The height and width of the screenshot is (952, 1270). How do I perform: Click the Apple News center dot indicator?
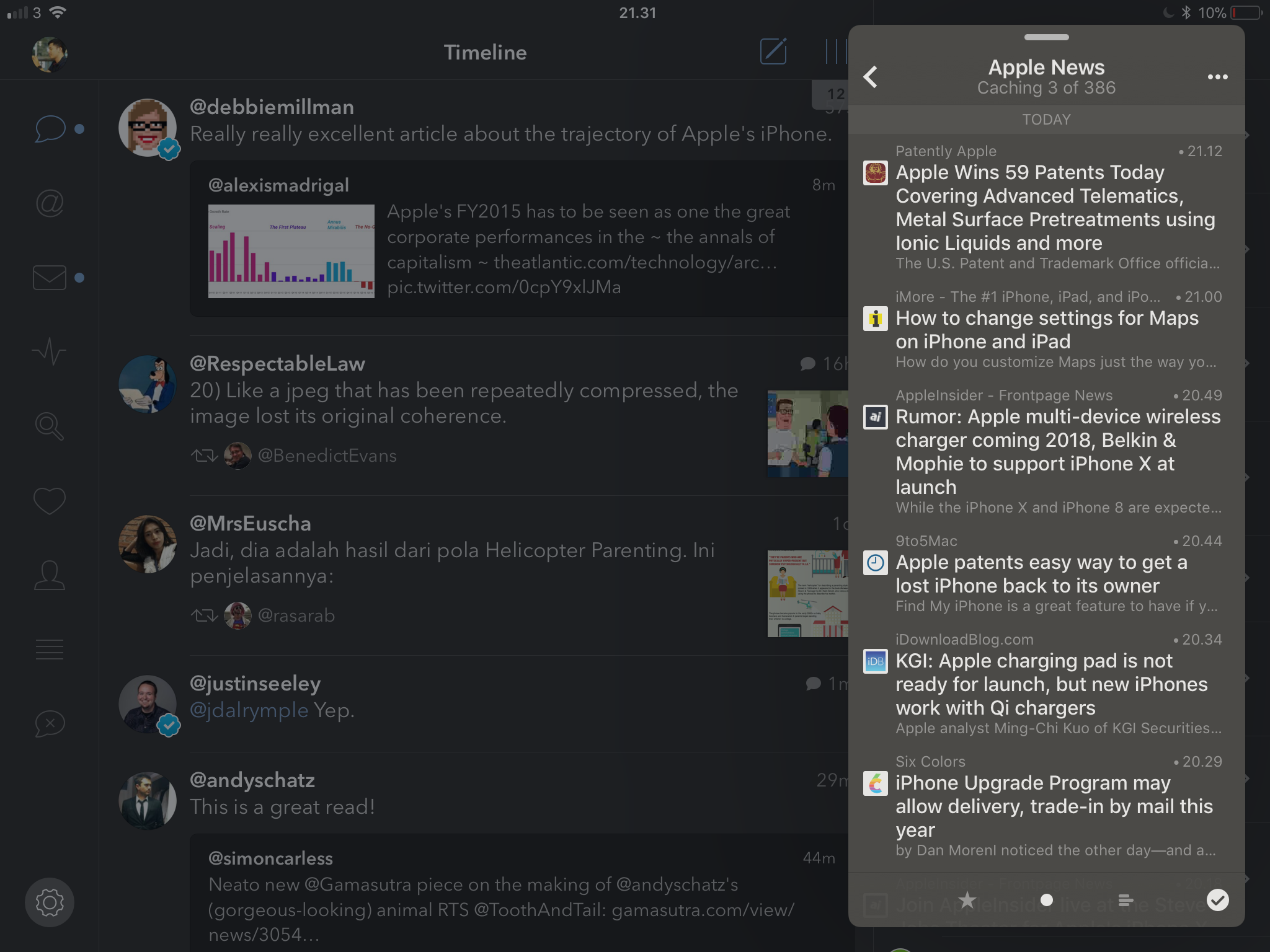1047,900
